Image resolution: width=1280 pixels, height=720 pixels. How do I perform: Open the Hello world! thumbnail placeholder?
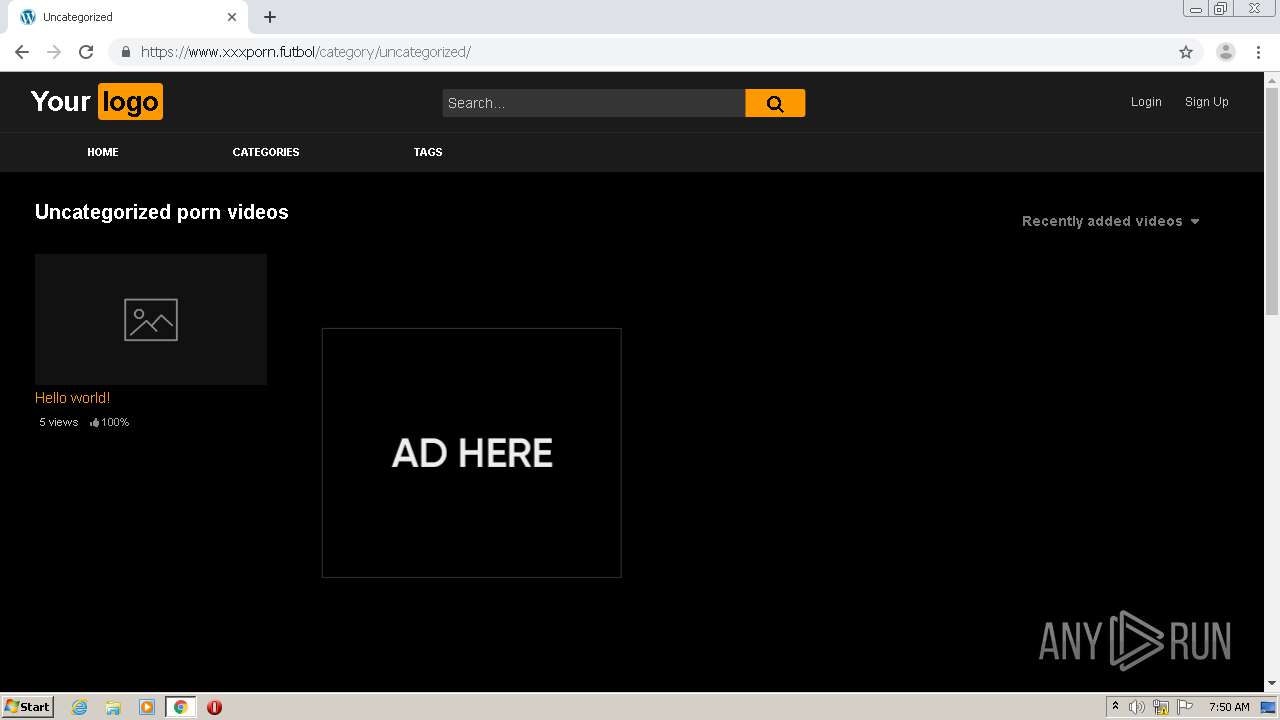[151, 319]
